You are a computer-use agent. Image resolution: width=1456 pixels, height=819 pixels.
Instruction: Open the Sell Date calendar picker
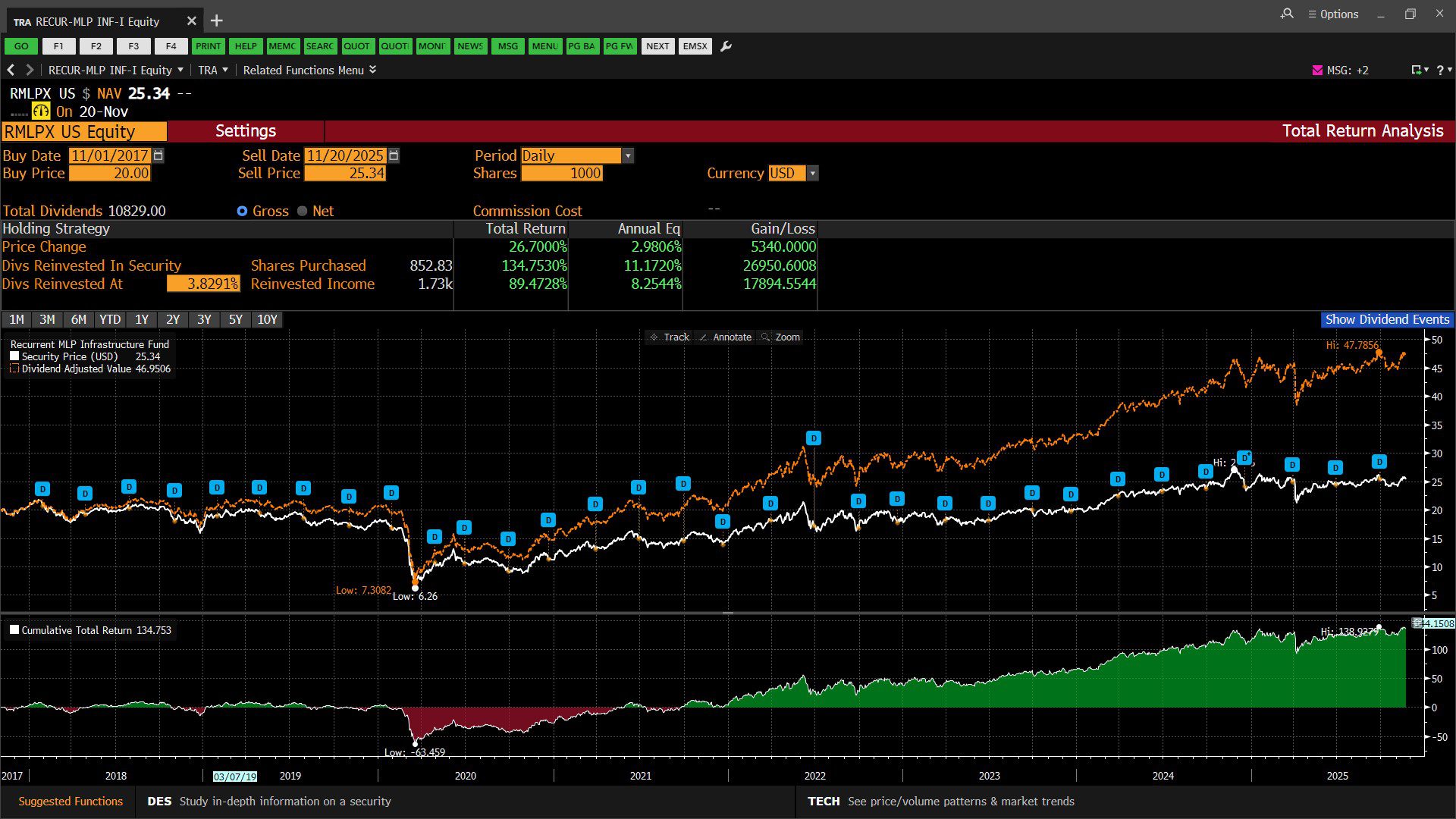tap(394, 155)
